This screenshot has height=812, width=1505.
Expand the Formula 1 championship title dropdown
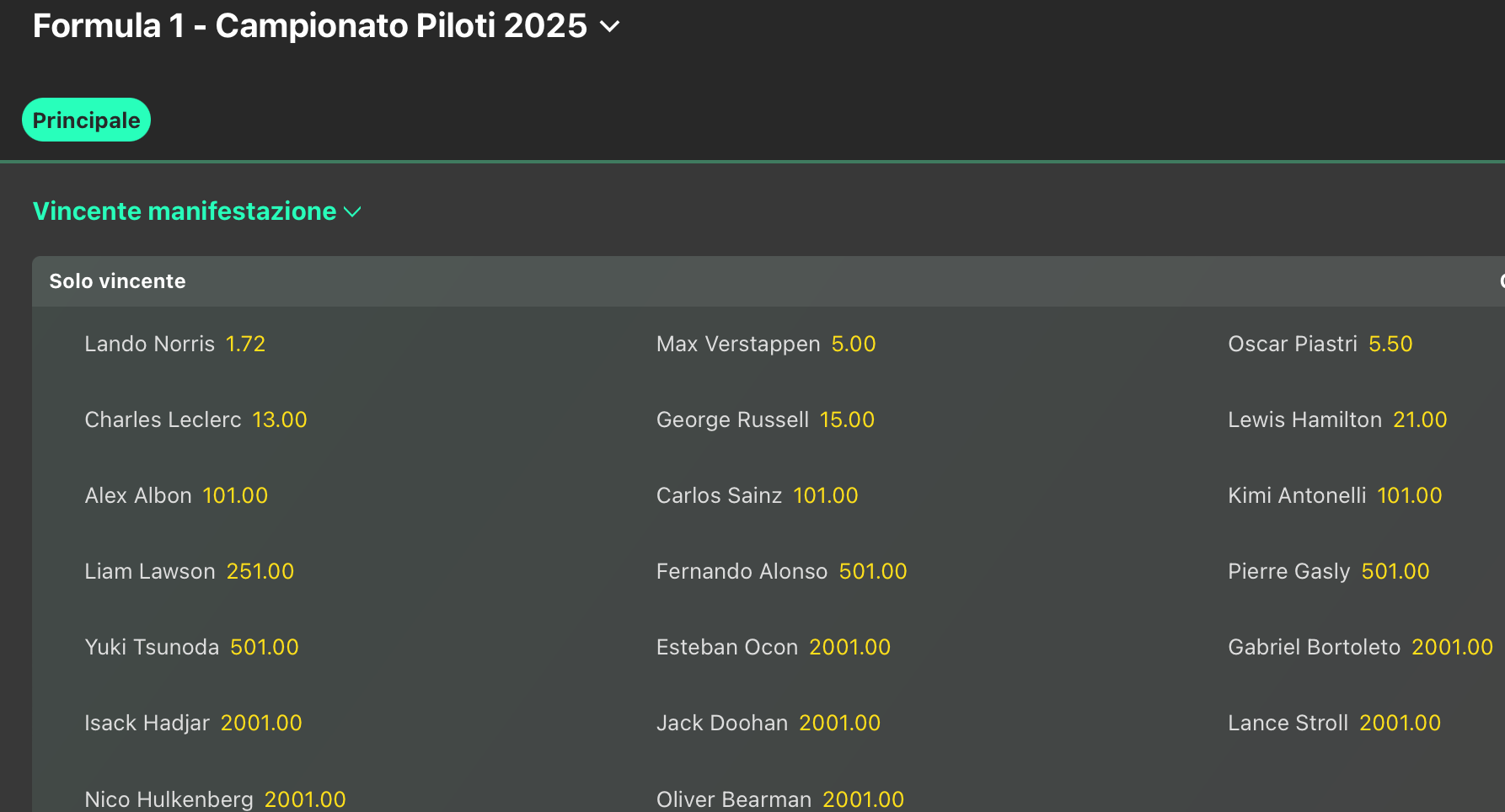609,27
